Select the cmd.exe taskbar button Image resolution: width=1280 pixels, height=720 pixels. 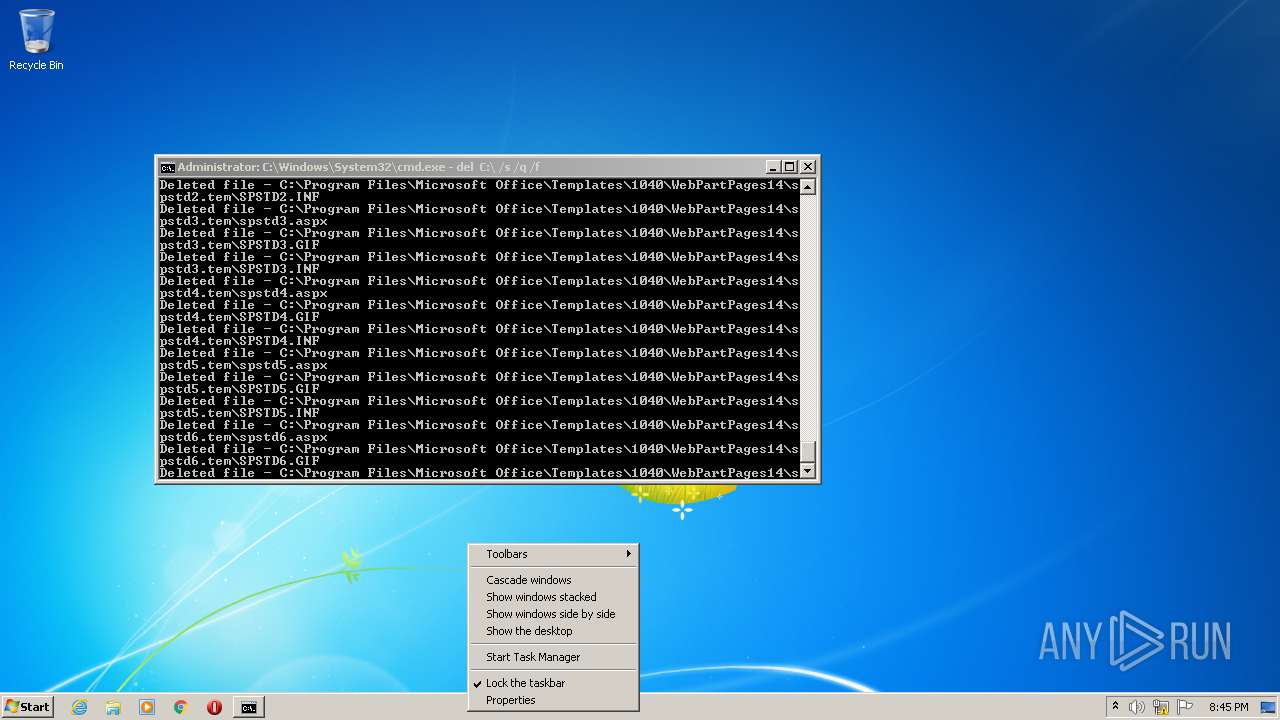[x=248, y=707]
